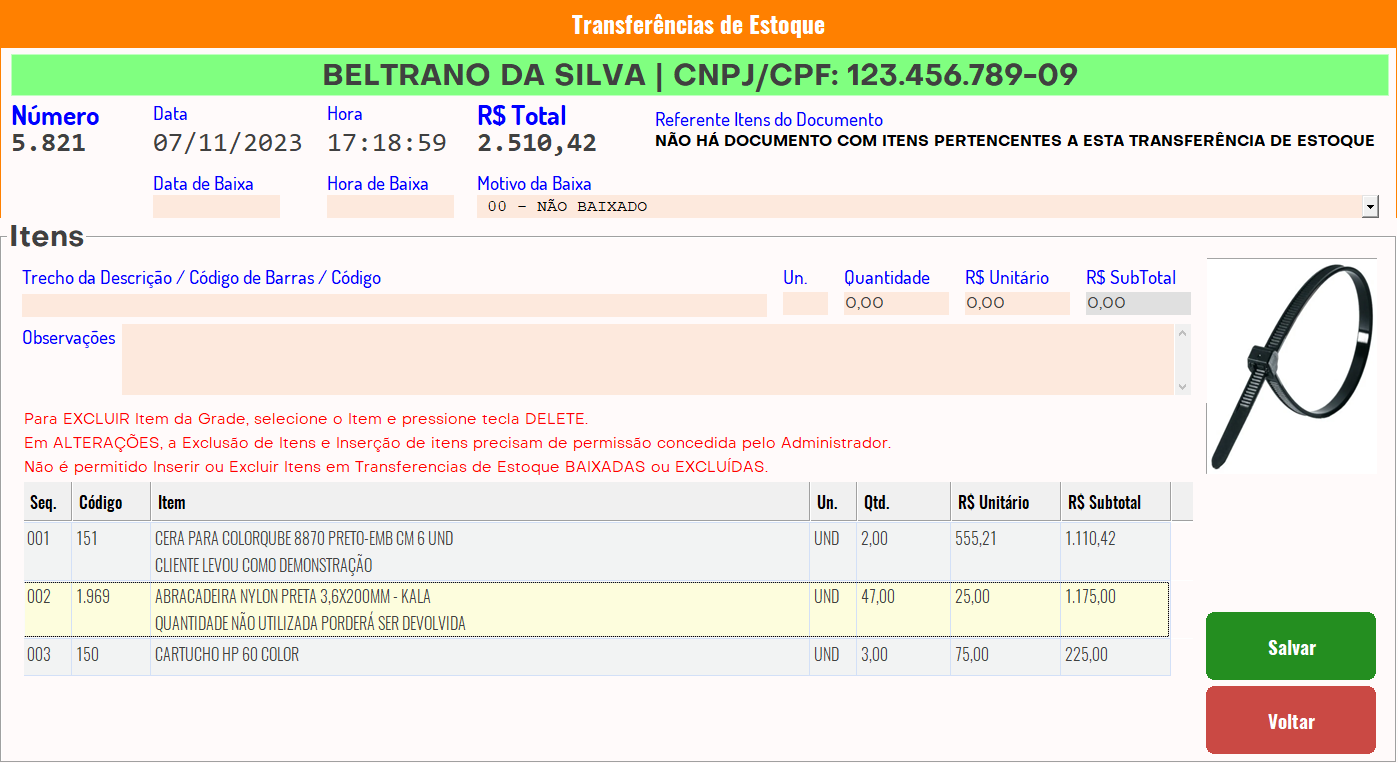Click the Un. input field
Image resolution: width=1398 pixels, height=764 pixels.
coord(805,303)
